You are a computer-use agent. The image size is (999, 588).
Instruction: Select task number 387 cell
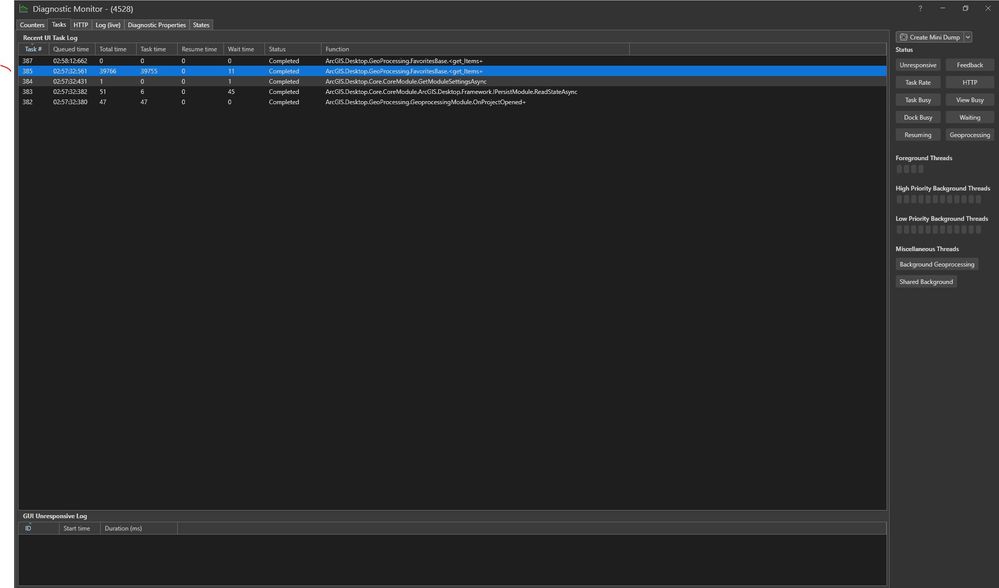pyautogui.click(x=27, y=61)
